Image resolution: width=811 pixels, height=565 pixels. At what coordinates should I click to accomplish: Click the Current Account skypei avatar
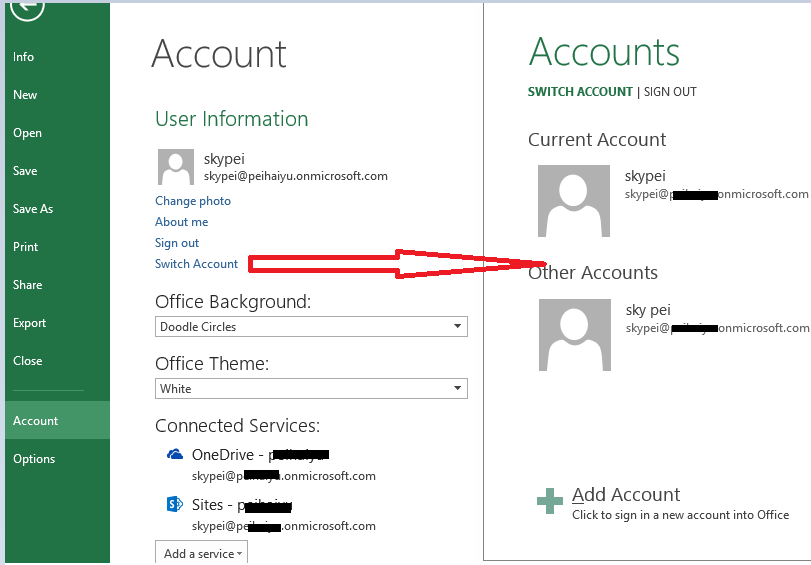tap(574, 201)
